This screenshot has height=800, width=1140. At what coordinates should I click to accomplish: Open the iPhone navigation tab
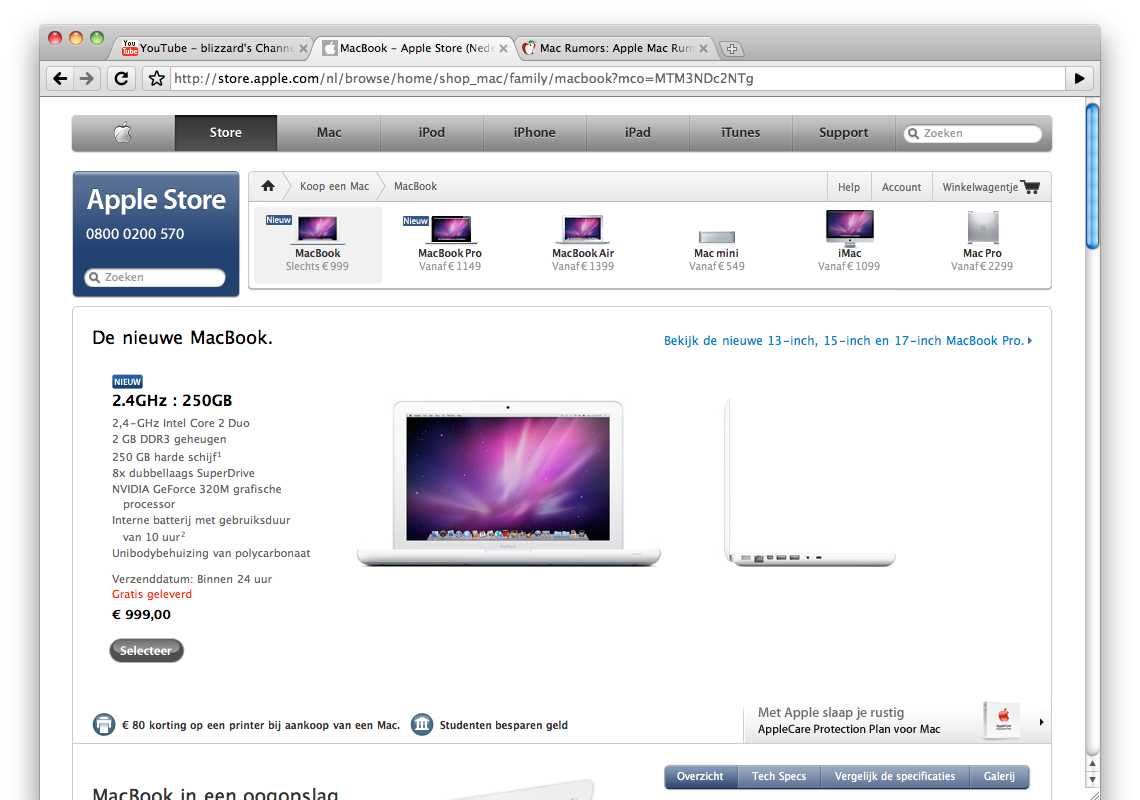[534, 133]
